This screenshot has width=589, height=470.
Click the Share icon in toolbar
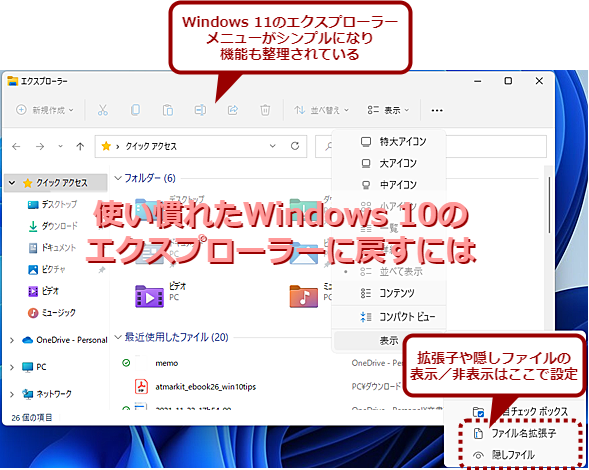click(x=233, y=110)
